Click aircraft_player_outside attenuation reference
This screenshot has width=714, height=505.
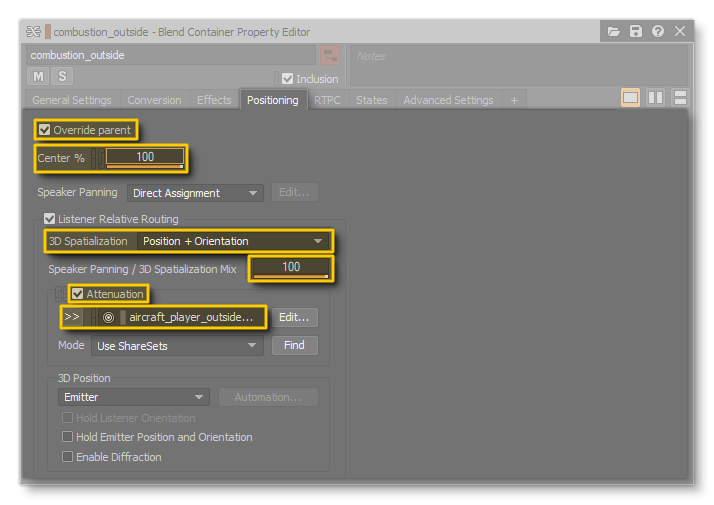coord(191,317)
